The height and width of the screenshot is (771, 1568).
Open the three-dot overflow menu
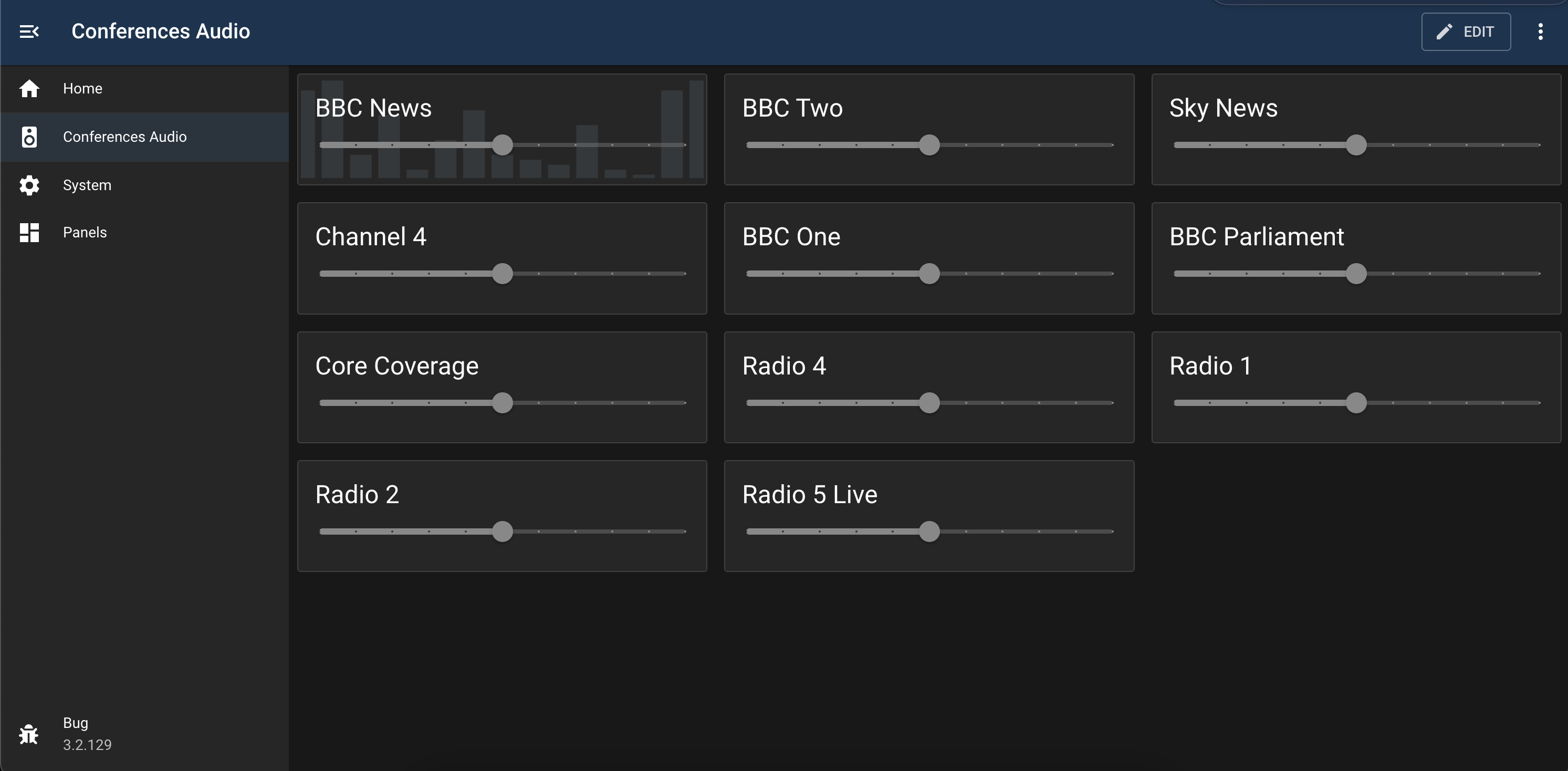coord(1541,32)
